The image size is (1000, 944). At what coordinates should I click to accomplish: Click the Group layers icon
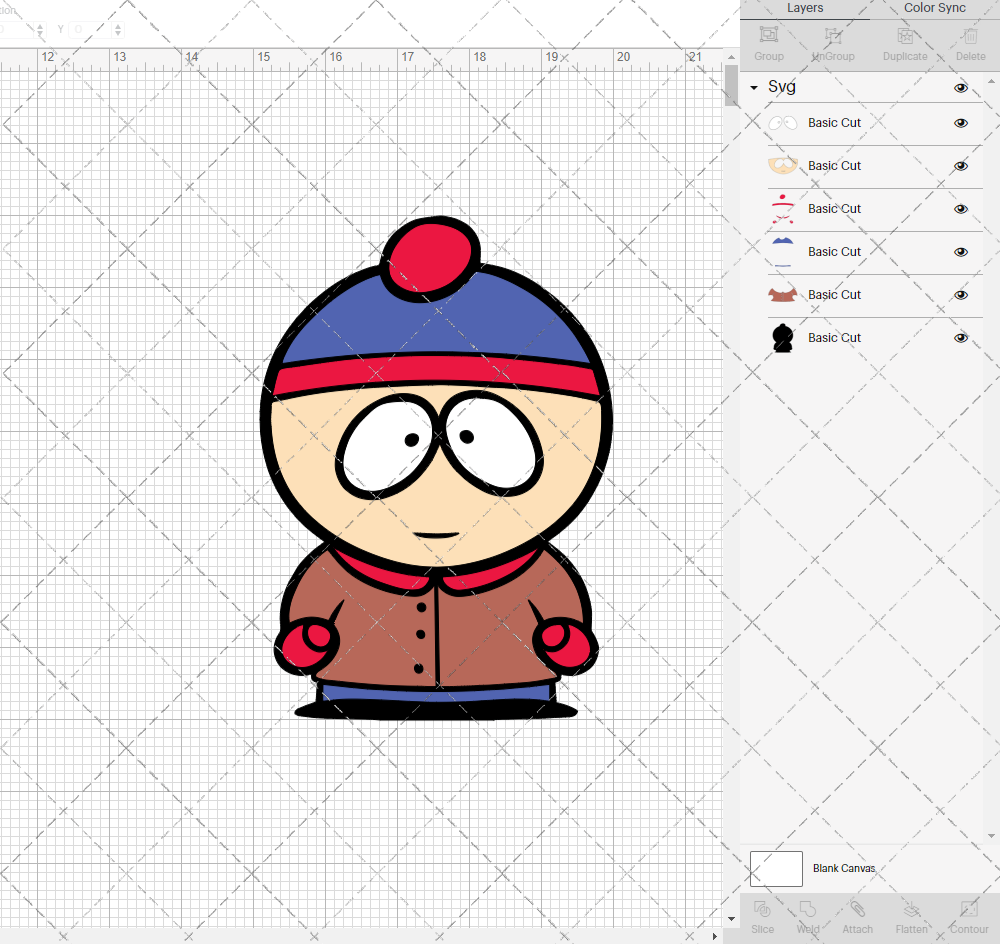[x=768, y=35]
